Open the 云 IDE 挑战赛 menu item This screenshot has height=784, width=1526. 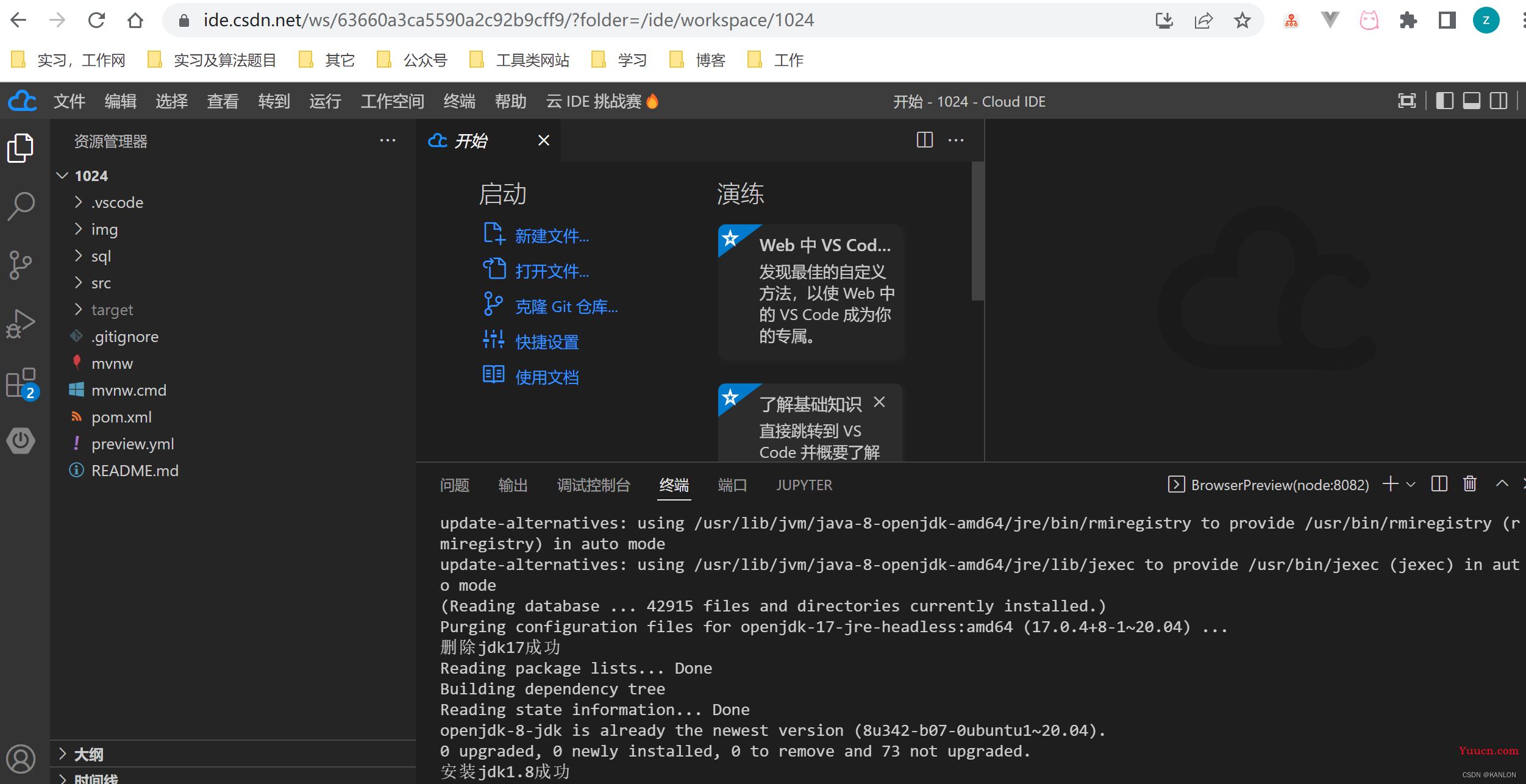coord(602,101)
